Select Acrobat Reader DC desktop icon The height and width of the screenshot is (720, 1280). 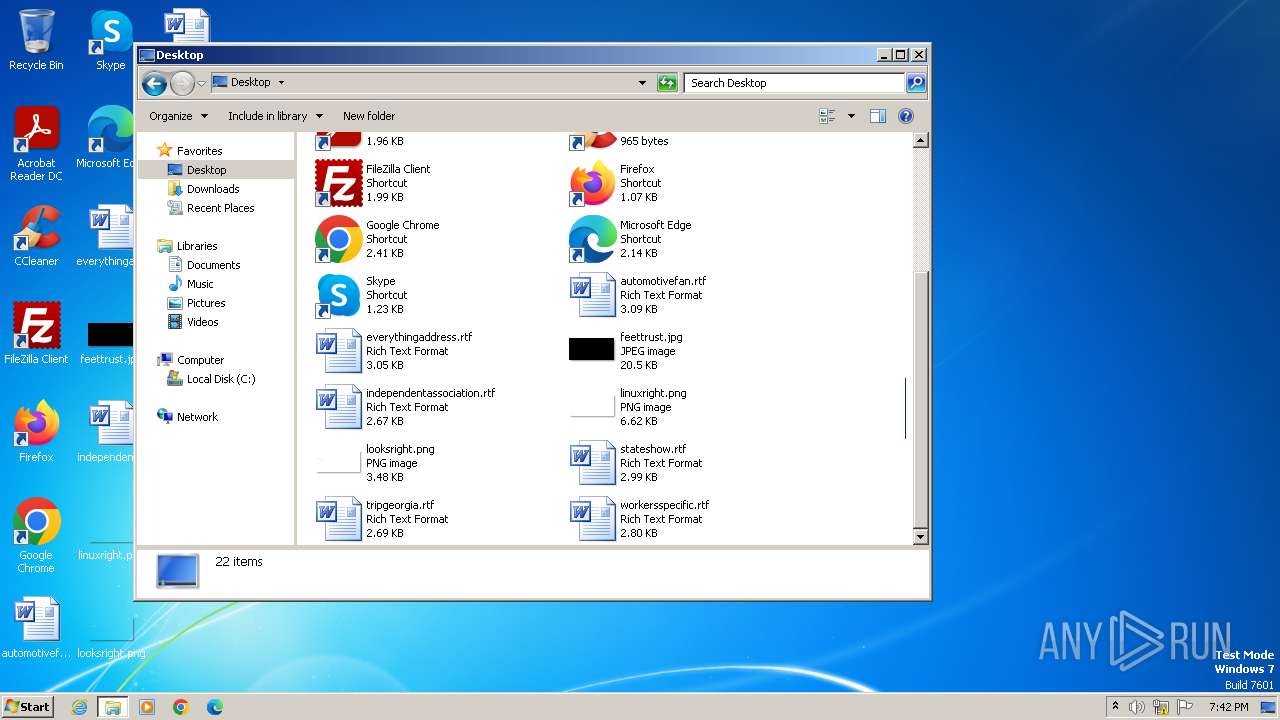[x=36, y=144]
